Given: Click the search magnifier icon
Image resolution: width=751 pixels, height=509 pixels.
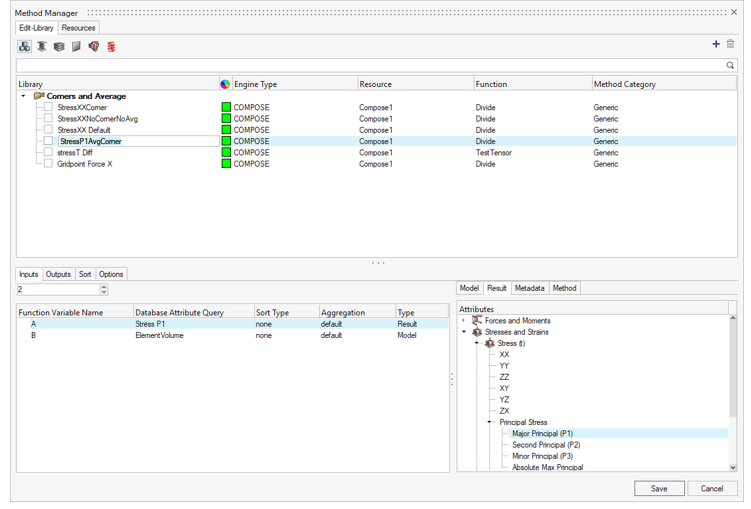Looking at the screenshot, I should pyautogui.click(x=731, y=65).
